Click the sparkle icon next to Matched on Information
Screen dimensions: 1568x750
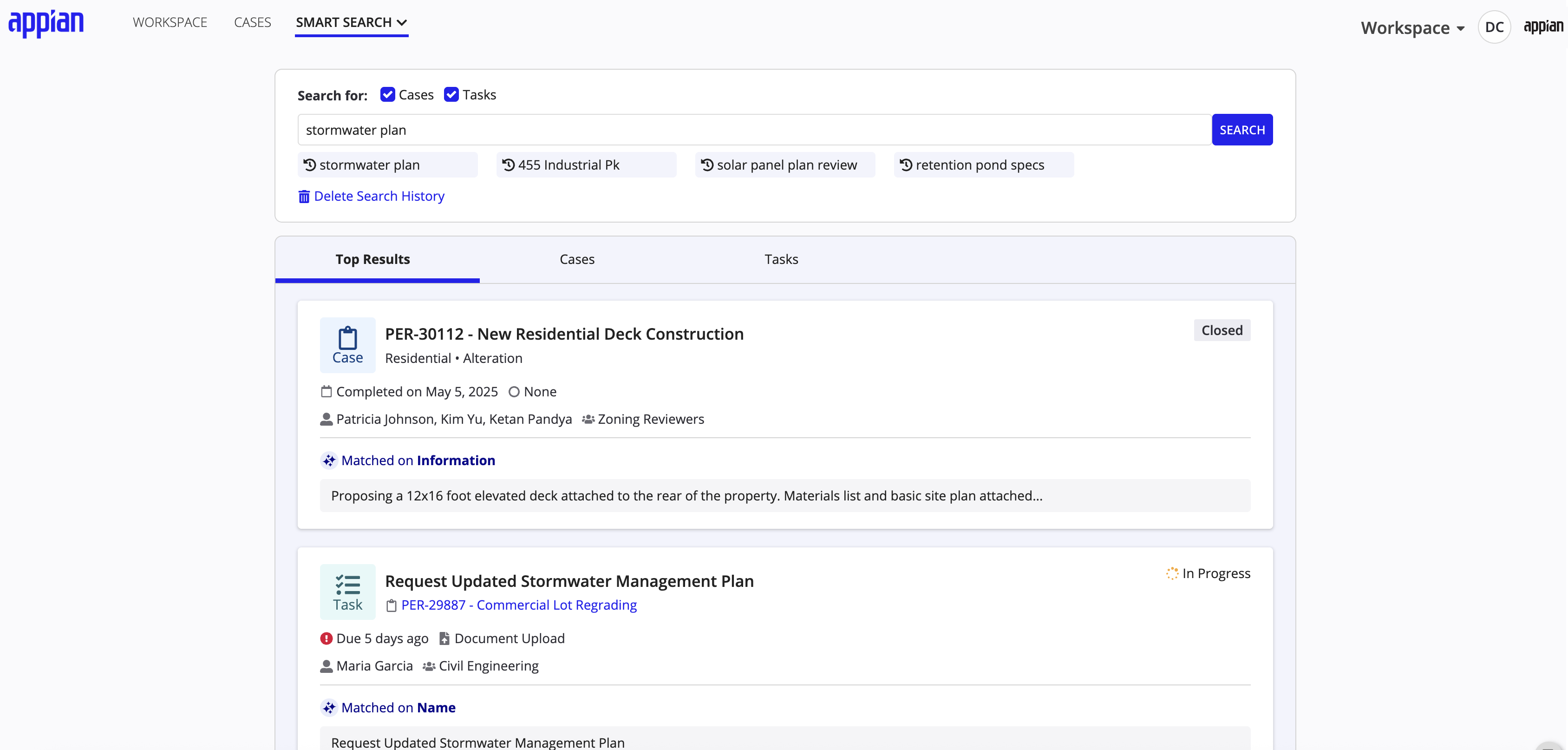(x=329, y=461)
